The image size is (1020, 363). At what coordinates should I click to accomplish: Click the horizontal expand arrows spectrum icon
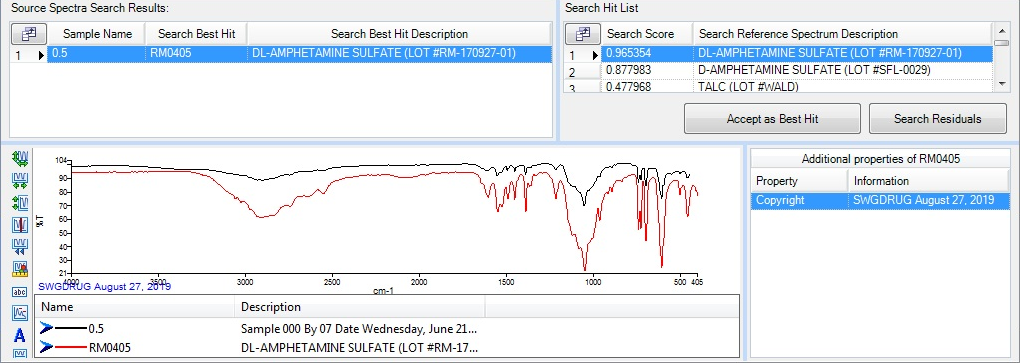tap(20, 181)
